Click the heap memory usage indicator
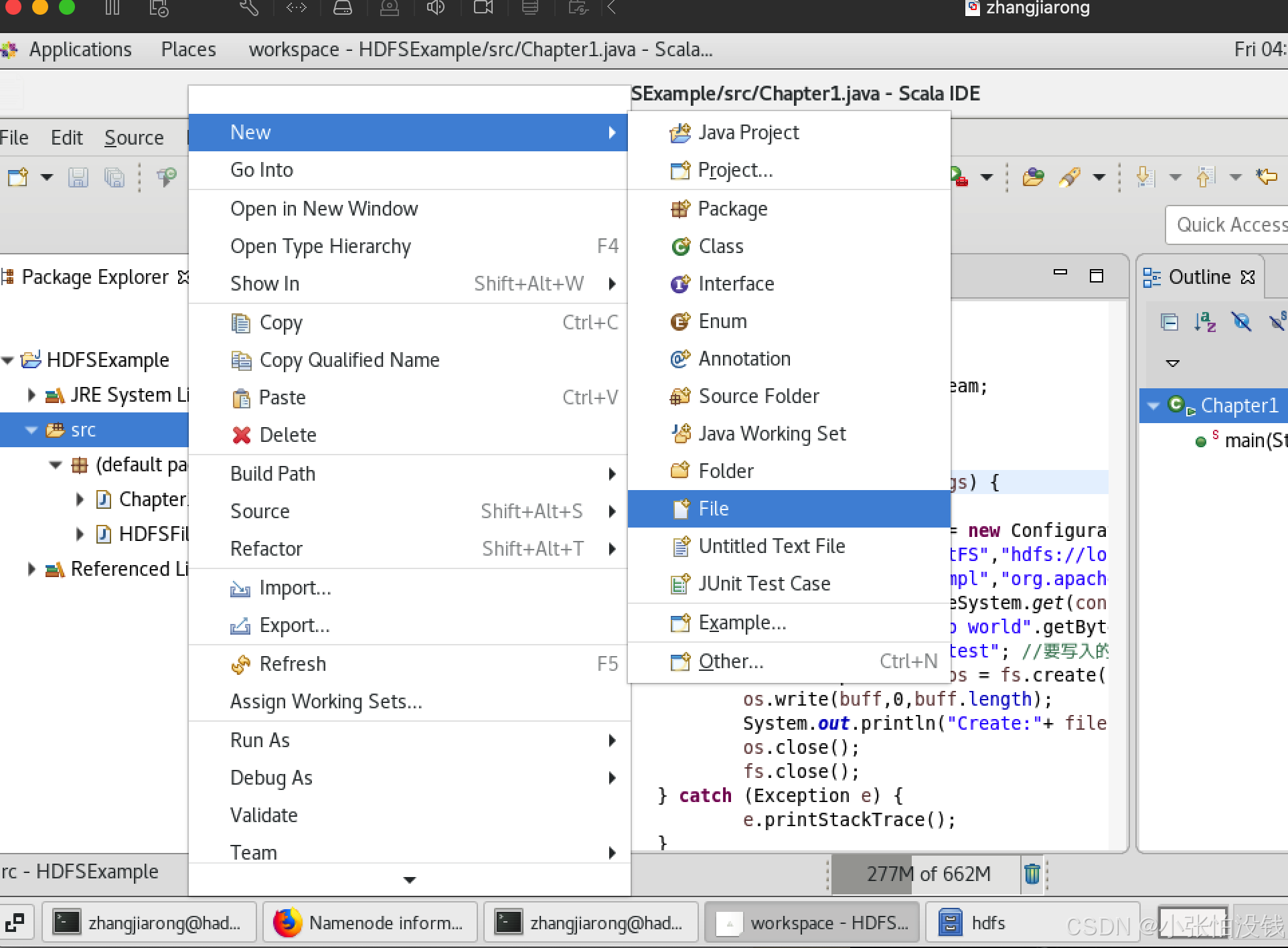 coord(929,873)
